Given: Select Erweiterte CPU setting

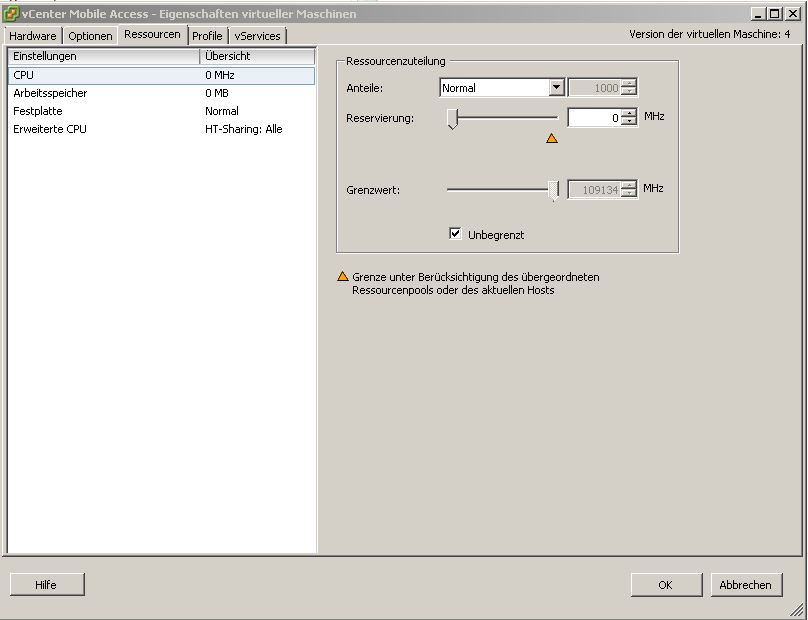Looking at the screenshot, I should coord(49,129).
